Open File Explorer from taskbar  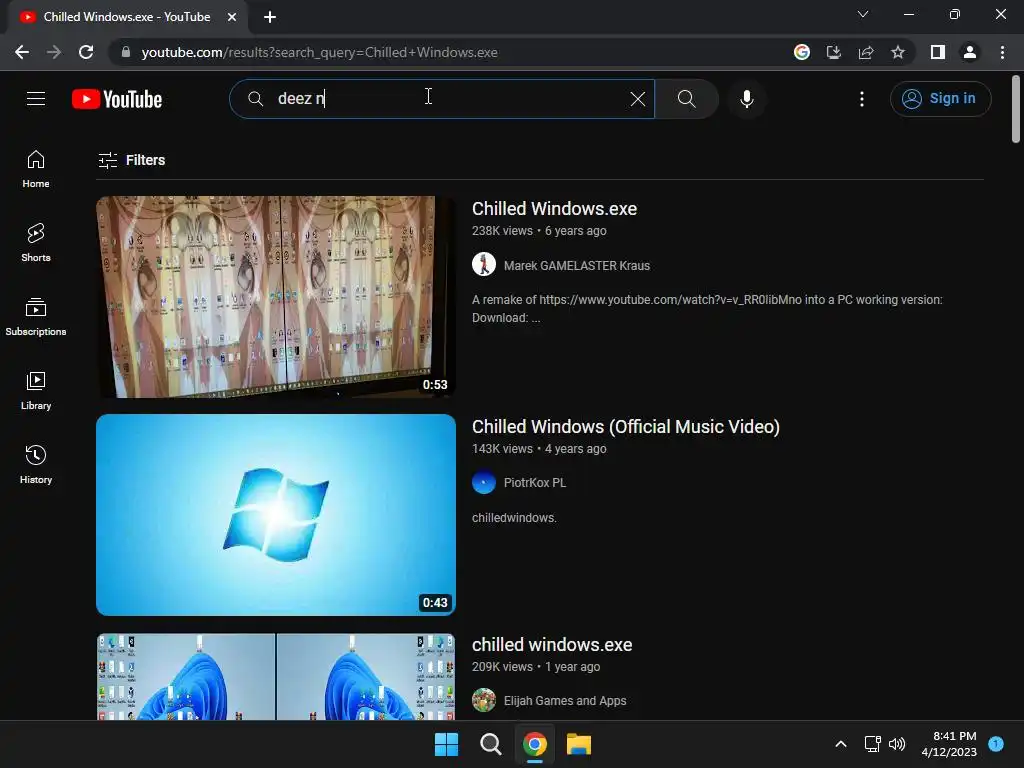579,744
